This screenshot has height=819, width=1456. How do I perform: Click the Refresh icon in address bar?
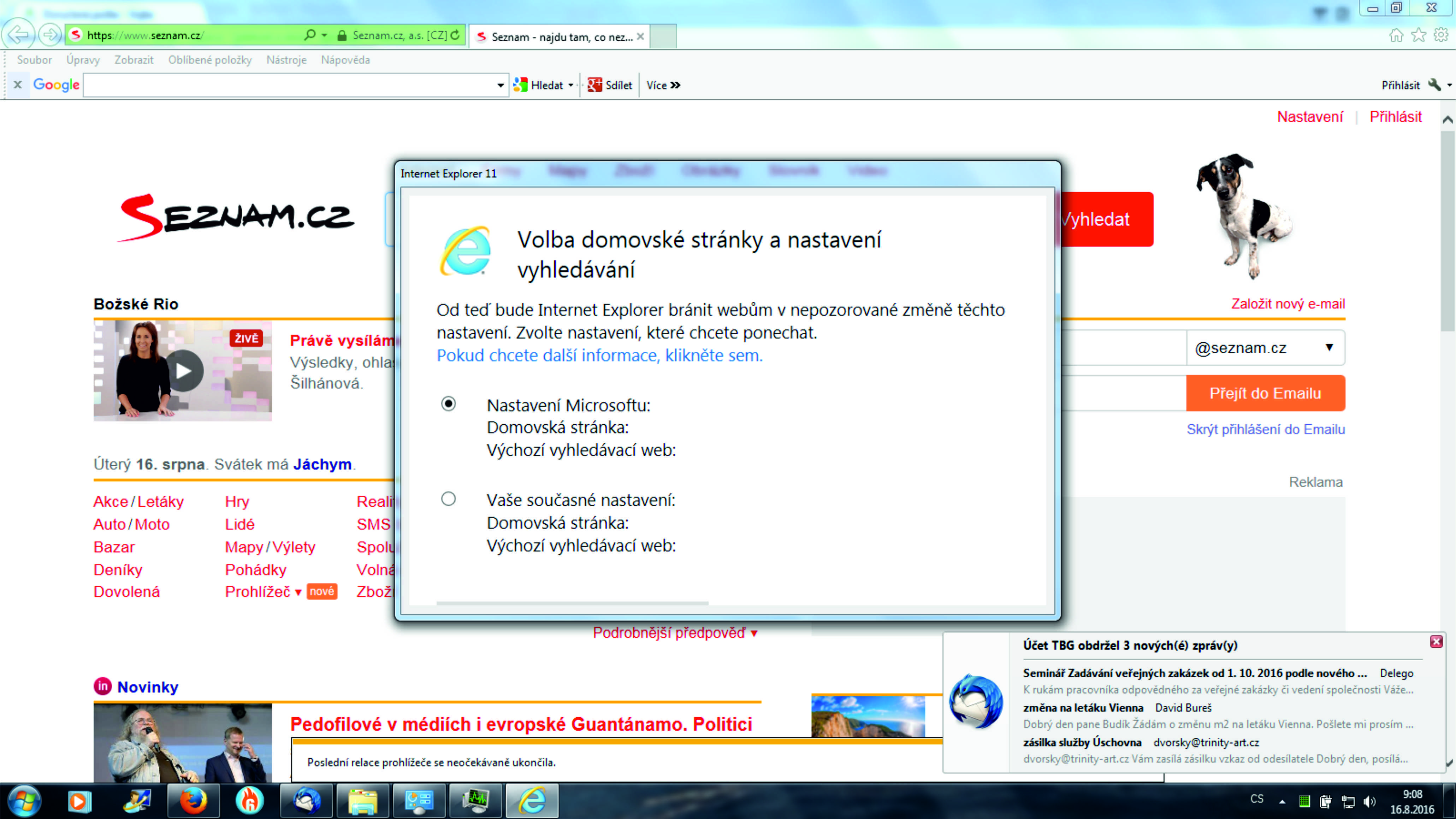(456, 35)
